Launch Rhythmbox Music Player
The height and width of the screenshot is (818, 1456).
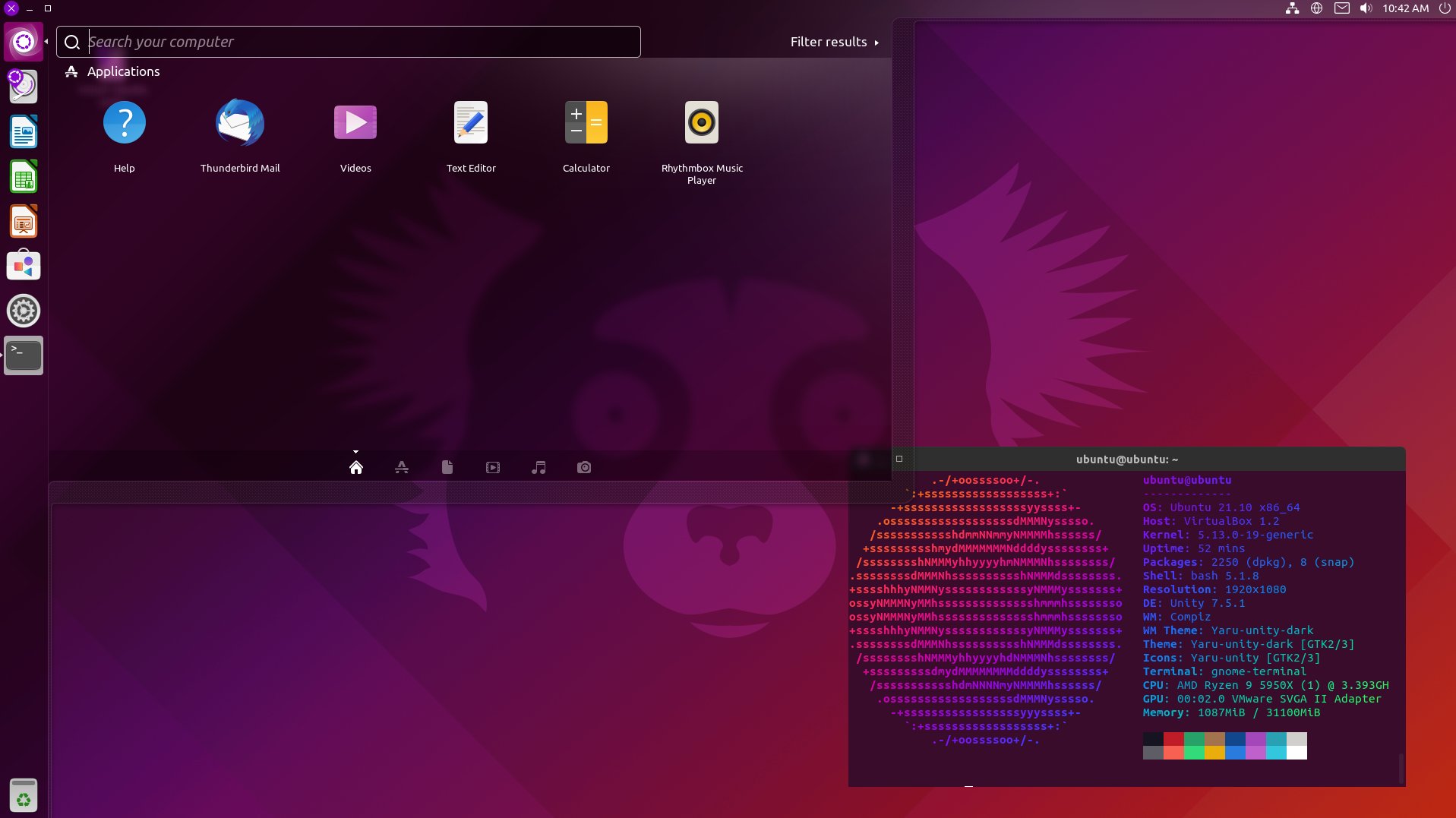coord(701,123)
